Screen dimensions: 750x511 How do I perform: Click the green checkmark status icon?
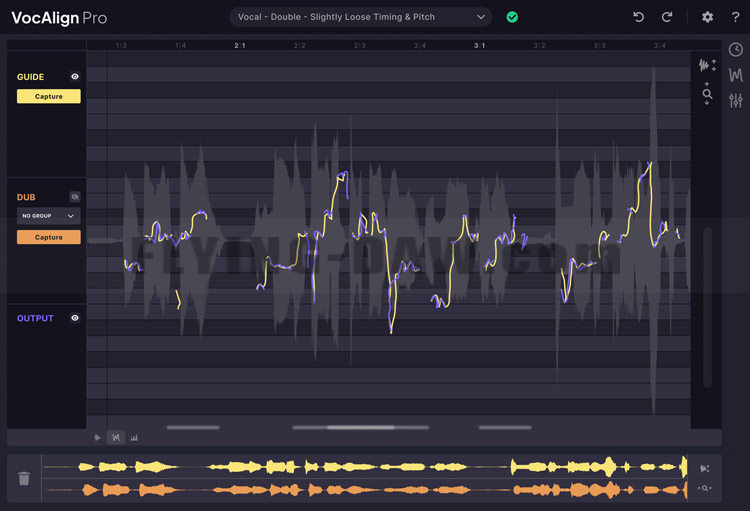tap(512, 17)
